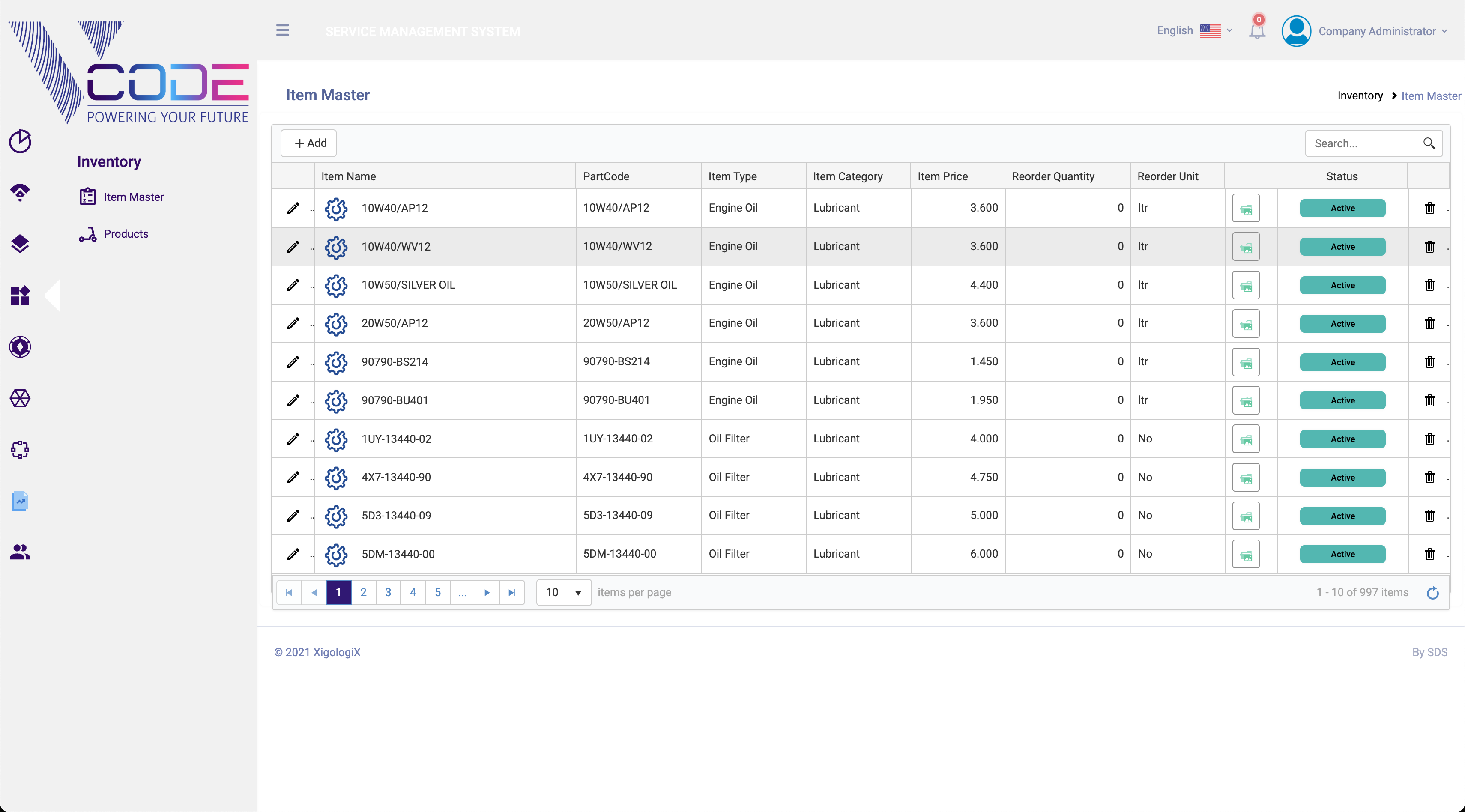The height and width of the screenshot is (812, 1465).
Task: Click the report document sidebar icon
Action: (x=20, y=501)
